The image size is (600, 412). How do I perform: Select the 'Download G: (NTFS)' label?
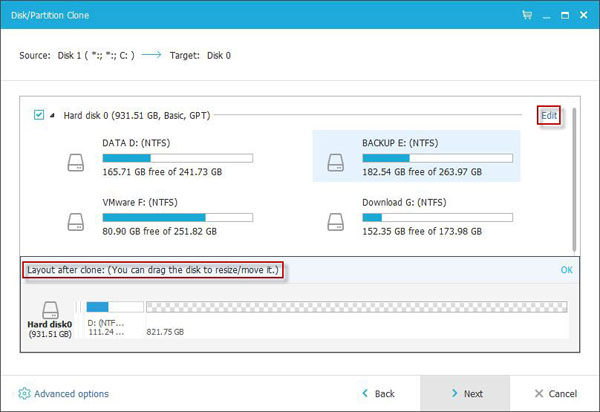pos(404,202)
